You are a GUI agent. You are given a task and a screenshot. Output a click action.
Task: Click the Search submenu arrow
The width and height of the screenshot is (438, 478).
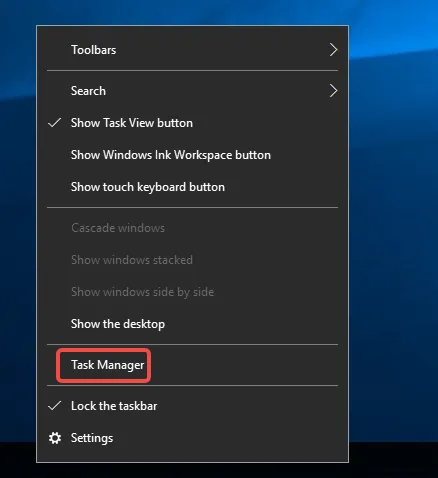pos(333,91)
